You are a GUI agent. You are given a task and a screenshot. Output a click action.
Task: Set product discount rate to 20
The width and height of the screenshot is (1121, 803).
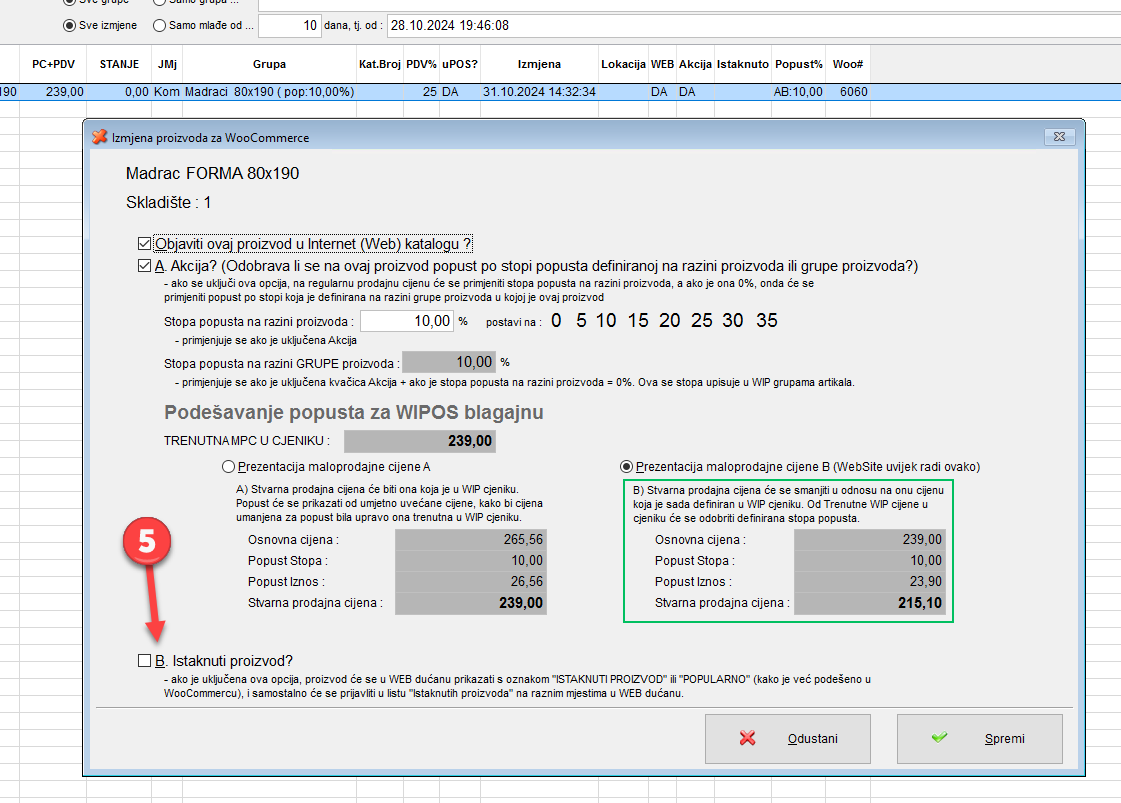670,321
